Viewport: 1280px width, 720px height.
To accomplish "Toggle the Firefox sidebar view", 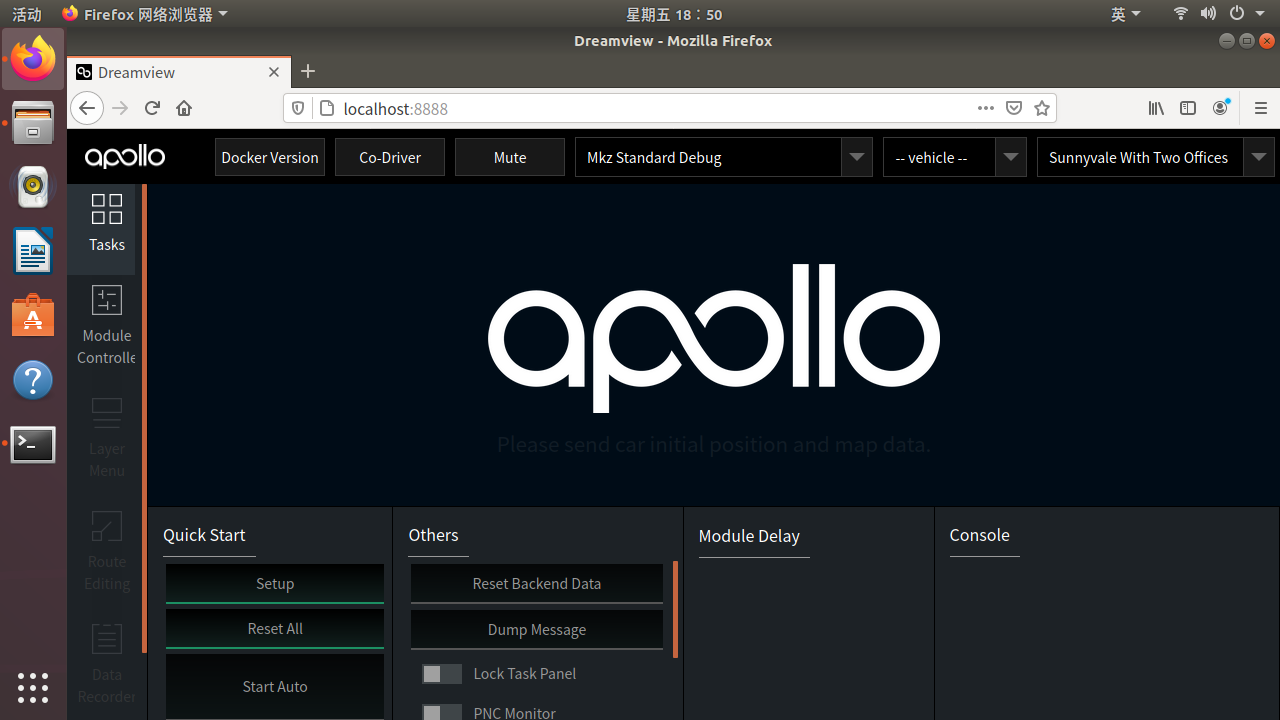I will 1188,108.
